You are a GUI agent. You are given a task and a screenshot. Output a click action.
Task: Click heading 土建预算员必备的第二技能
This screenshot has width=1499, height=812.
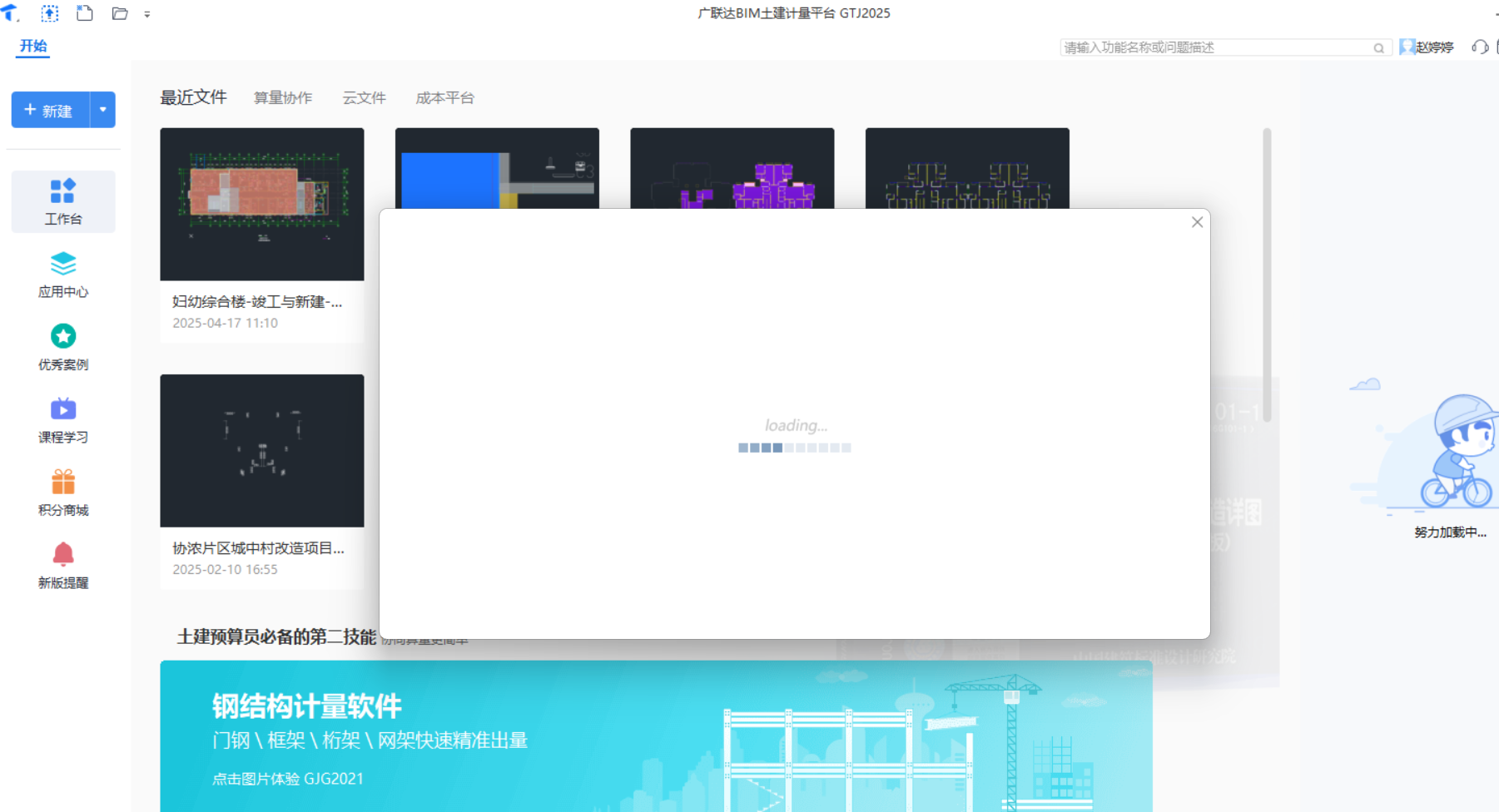tap(276, 636)
